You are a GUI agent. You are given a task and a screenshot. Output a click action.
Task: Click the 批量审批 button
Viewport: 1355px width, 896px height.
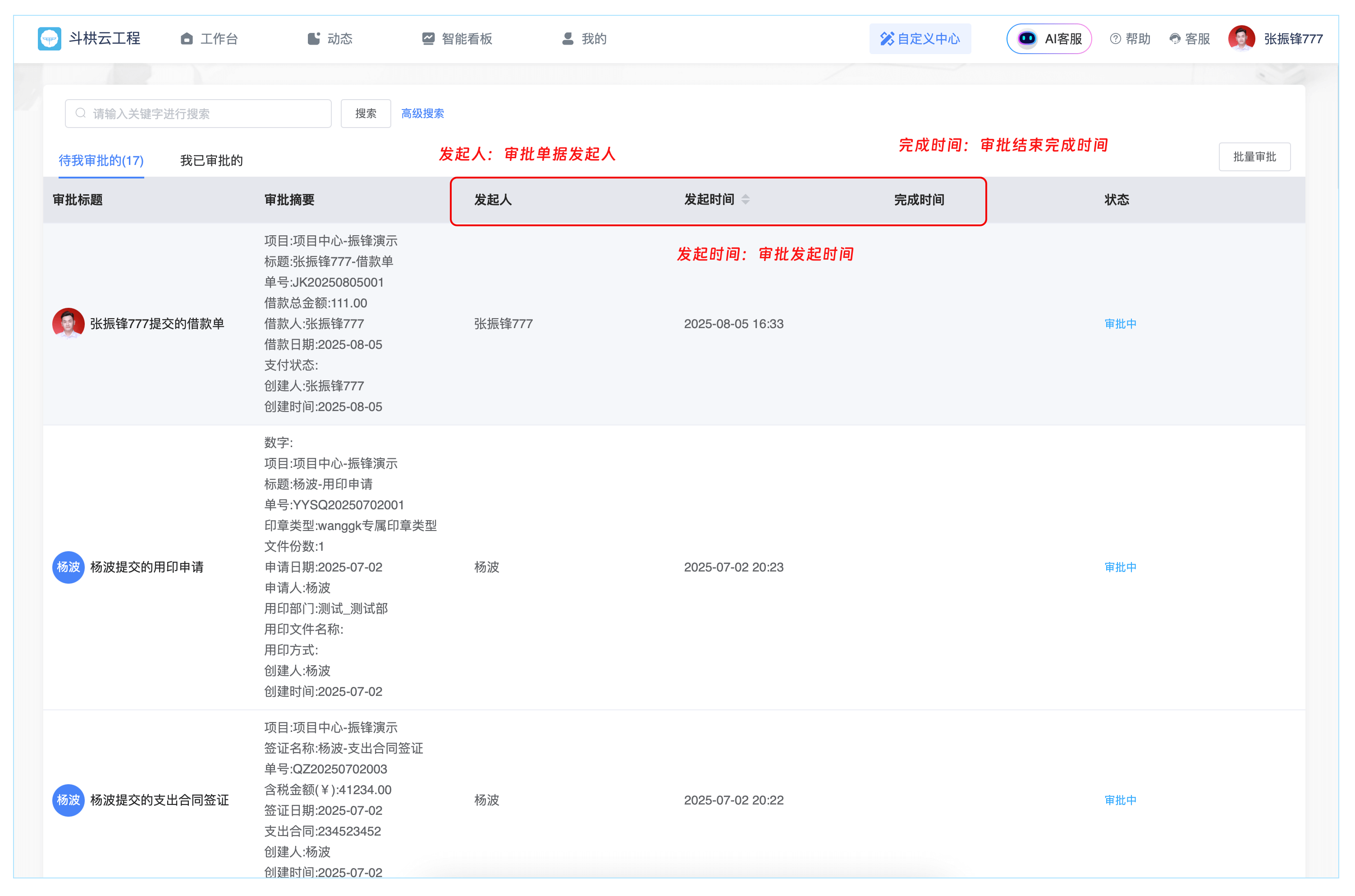[1254, 156]
